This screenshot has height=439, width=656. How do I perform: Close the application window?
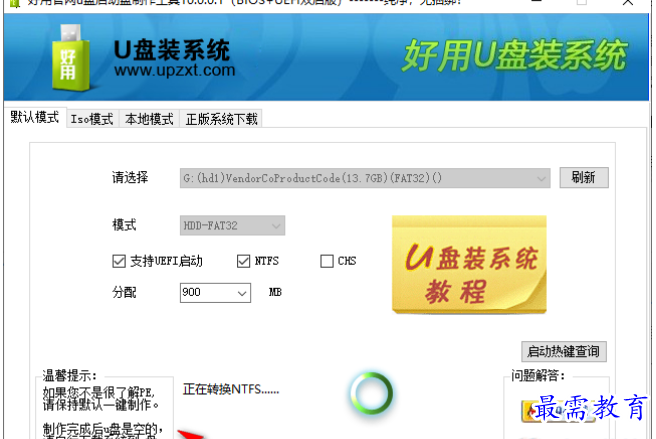628,3
